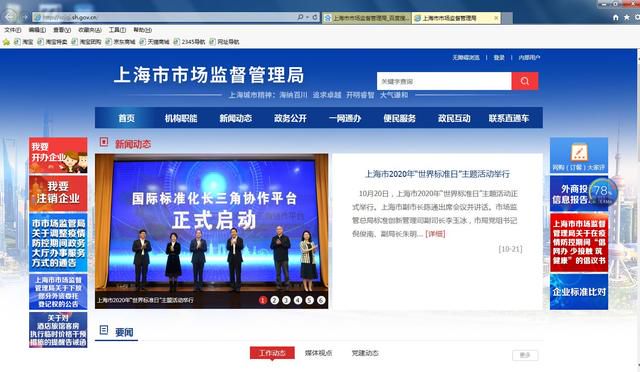Click the refresh icon in address bar
Image resolution: width=640 pixels, height=372 pixels.
click(315, 17)
